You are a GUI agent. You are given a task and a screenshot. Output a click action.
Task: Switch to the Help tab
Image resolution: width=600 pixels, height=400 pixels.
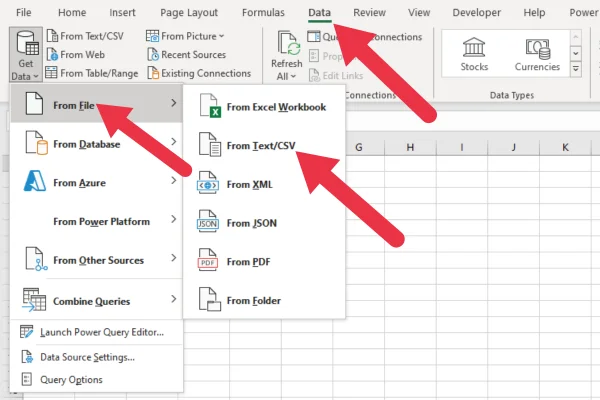click(x=534, y=13)
